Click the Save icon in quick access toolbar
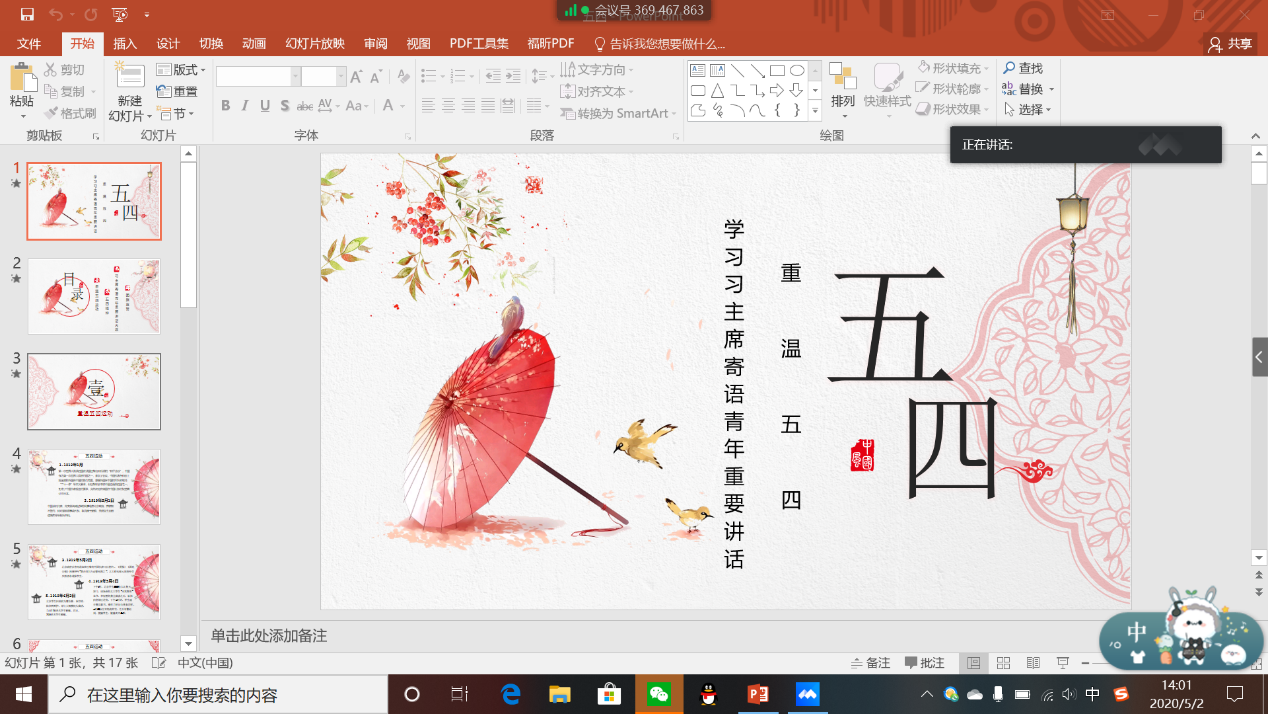Screen dimensions: 1268x714 tap(27, 14)
